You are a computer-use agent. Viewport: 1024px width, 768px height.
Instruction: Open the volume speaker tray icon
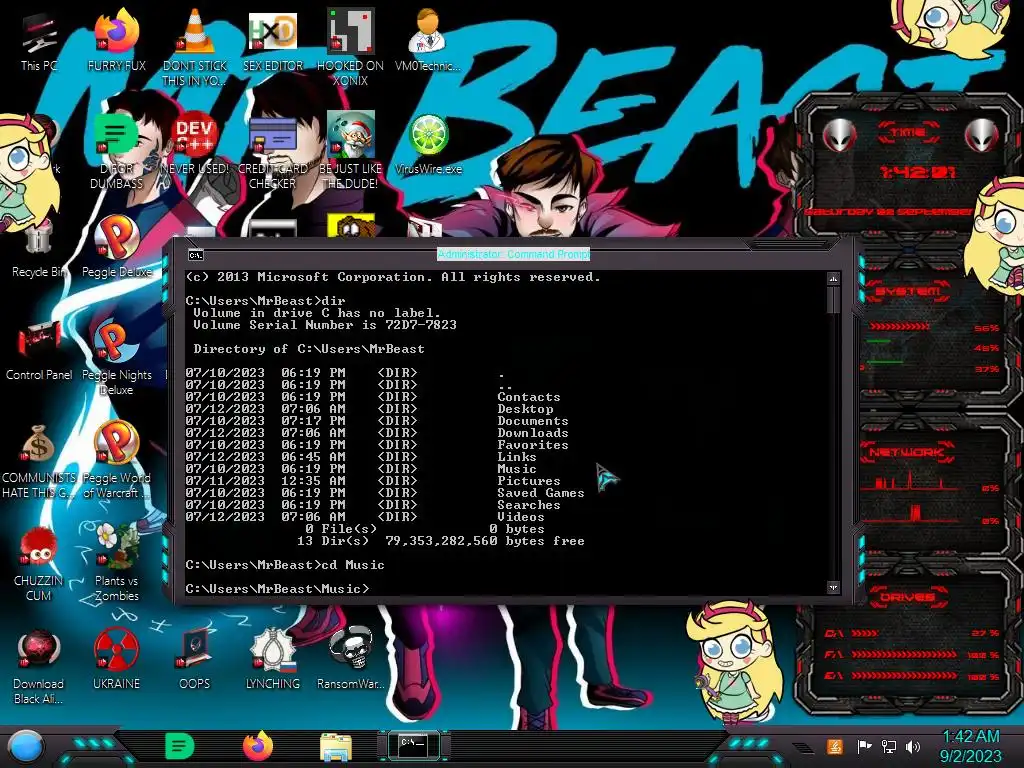coord(913,746)
